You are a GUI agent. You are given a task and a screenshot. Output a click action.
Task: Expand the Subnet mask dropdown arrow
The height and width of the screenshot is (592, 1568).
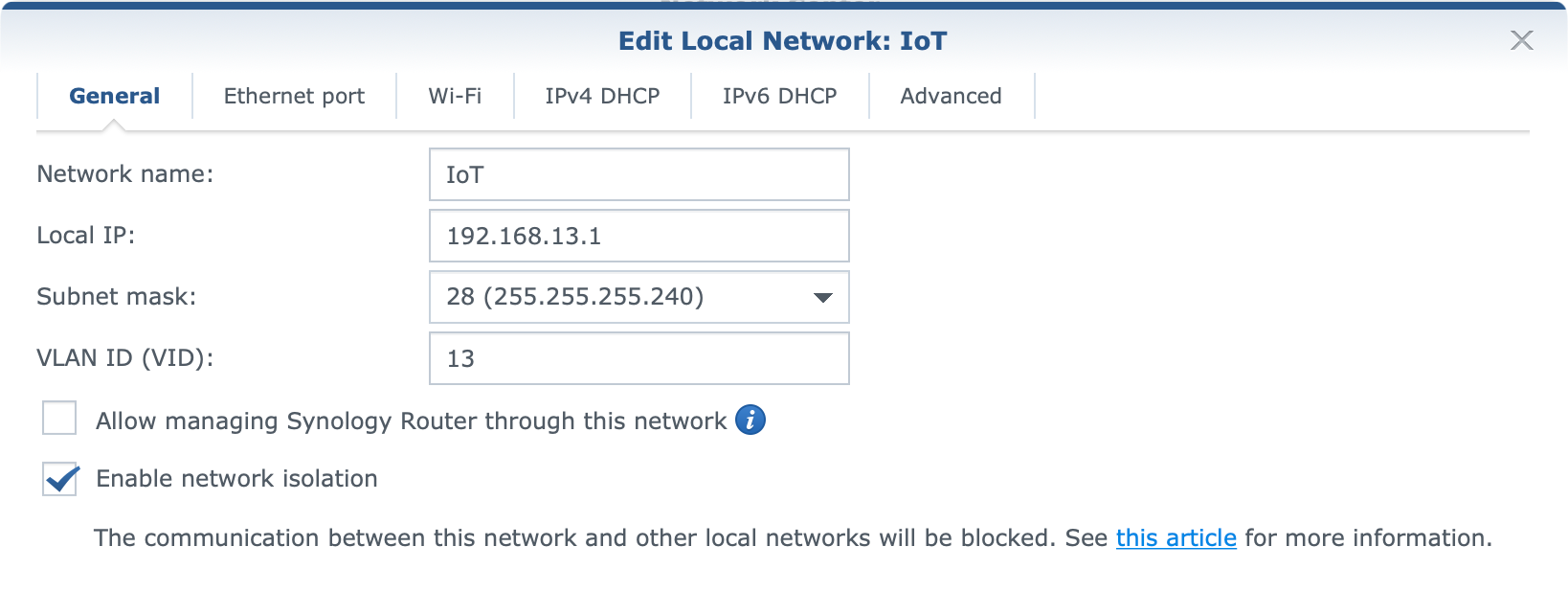pyautogui.click(x=822, y=297)
